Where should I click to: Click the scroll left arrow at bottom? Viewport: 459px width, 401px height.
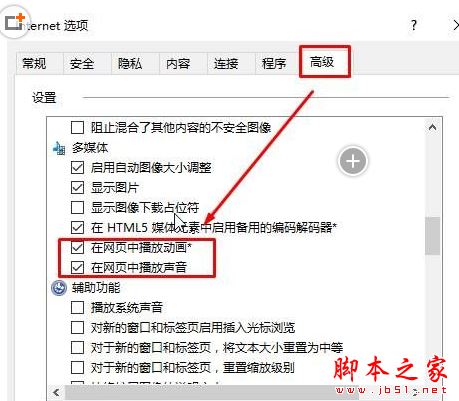click(x=56, y=392)
